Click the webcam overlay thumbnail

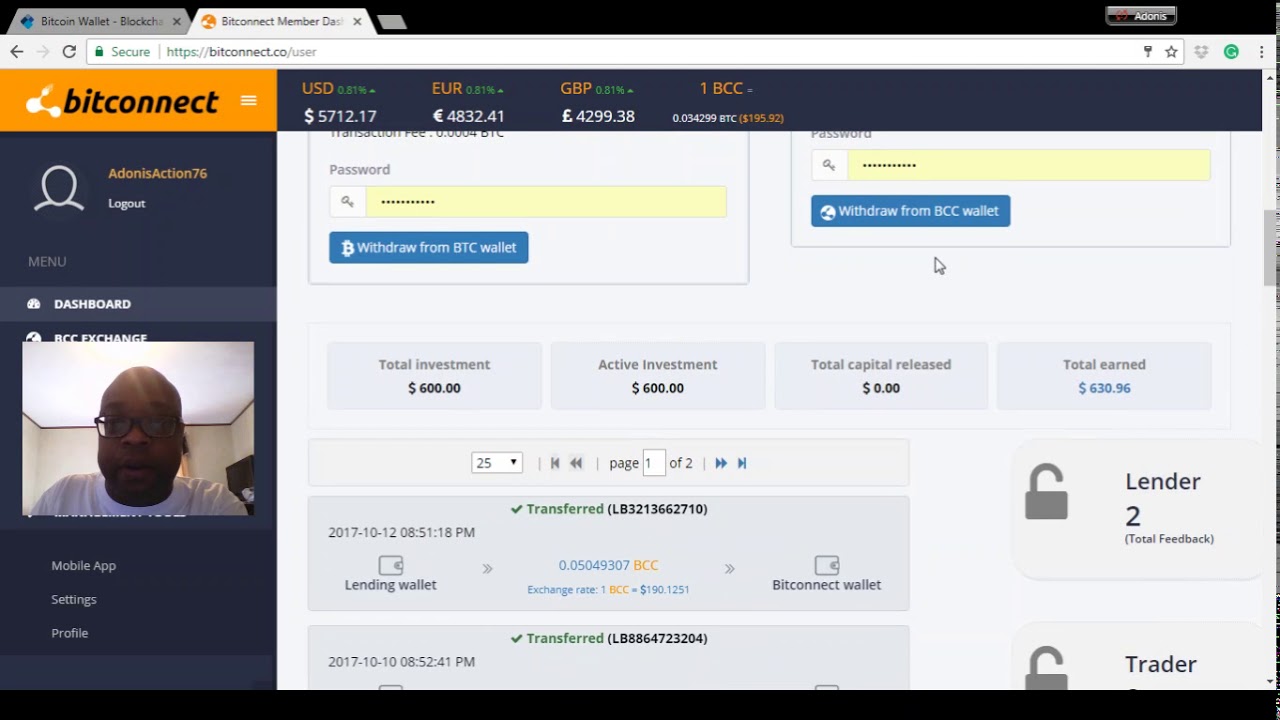pyautogui.click(x=138, y=429)
